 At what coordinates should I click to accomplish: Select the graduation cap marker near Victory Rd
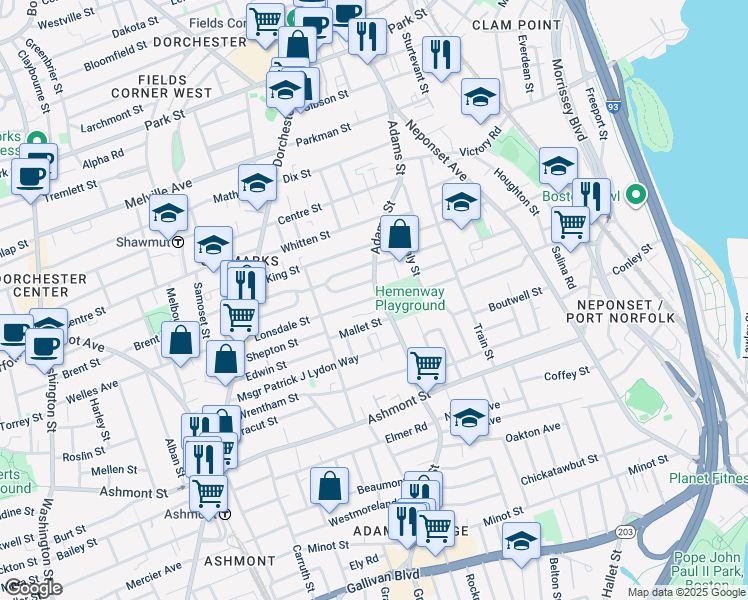[480, 100]
